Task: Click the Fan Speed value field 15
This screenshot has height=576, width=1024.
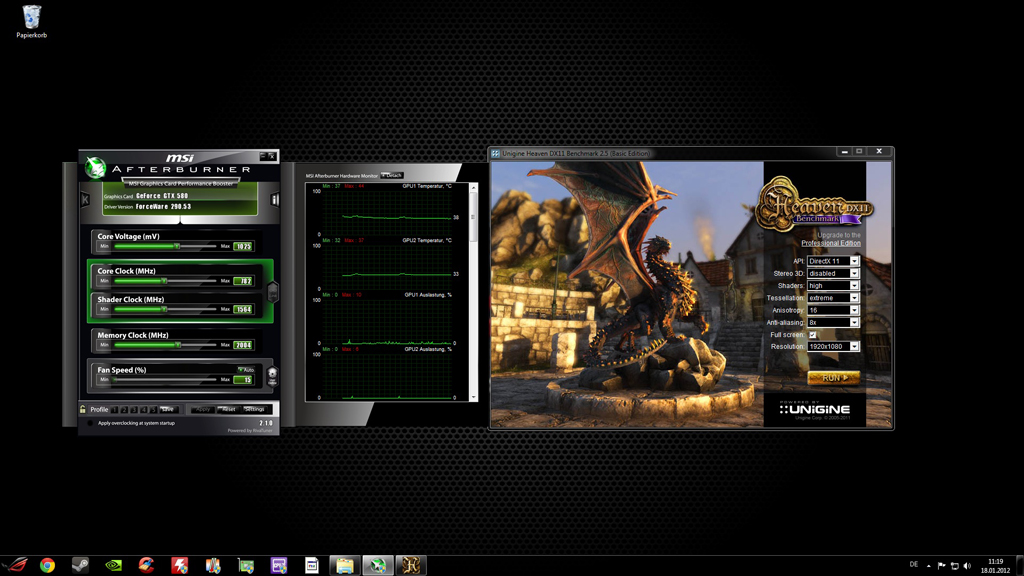Action: [x=243, y=379]
